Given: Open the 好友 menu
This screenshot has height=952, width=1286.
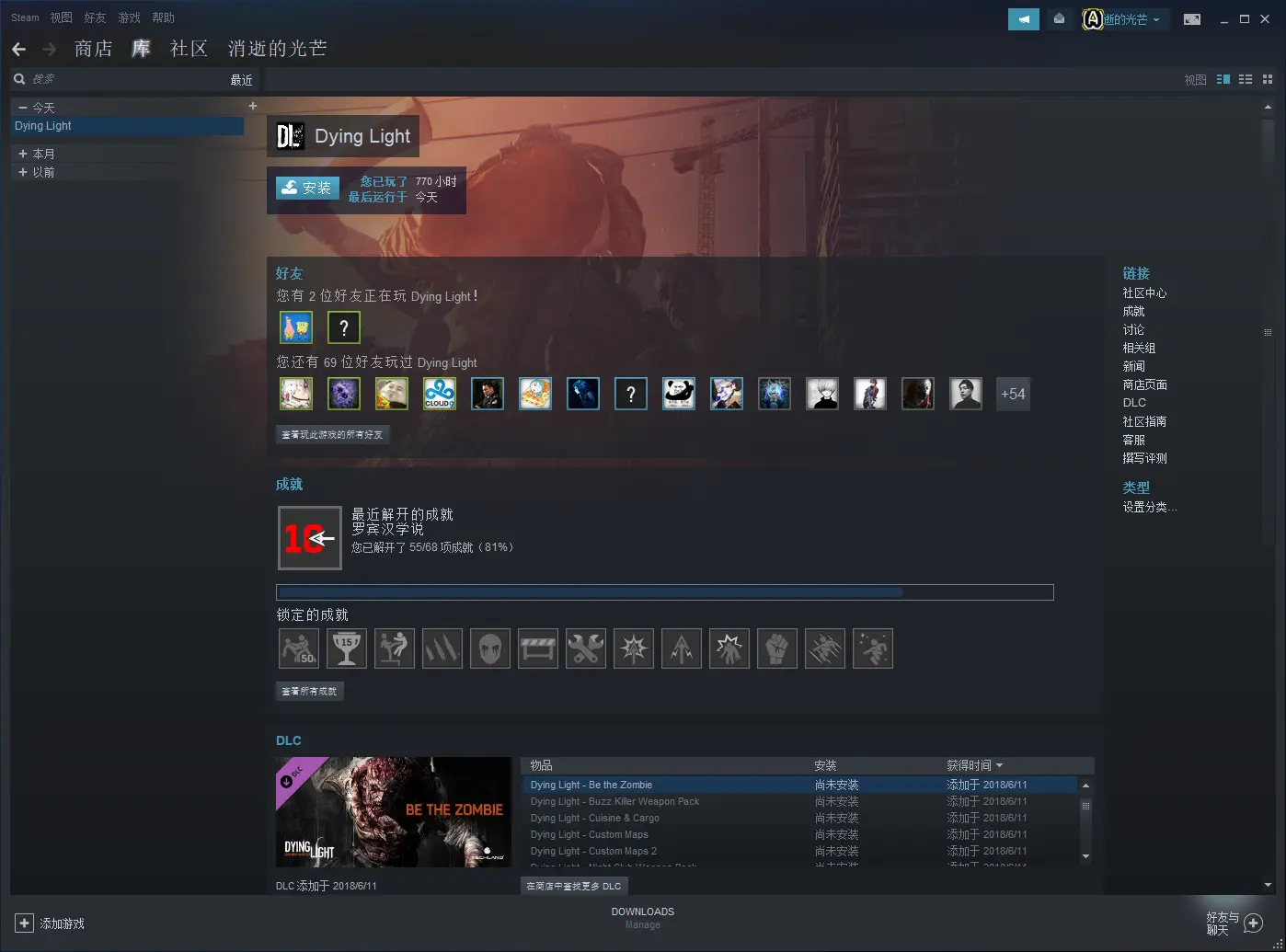Looking at the screenshot, I should tap(95, 17).
